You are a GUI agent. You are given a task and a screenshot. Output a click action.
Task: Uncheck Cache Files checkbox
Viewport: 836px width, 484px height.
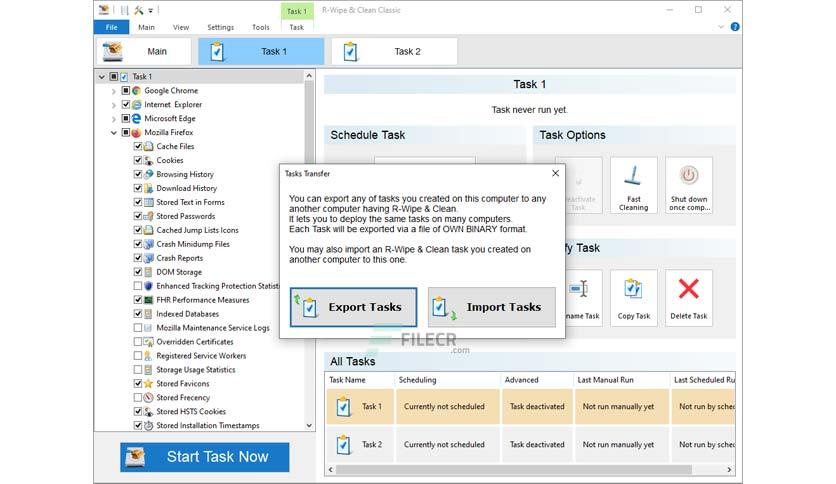pyautogui.click(x=138, y=146)
